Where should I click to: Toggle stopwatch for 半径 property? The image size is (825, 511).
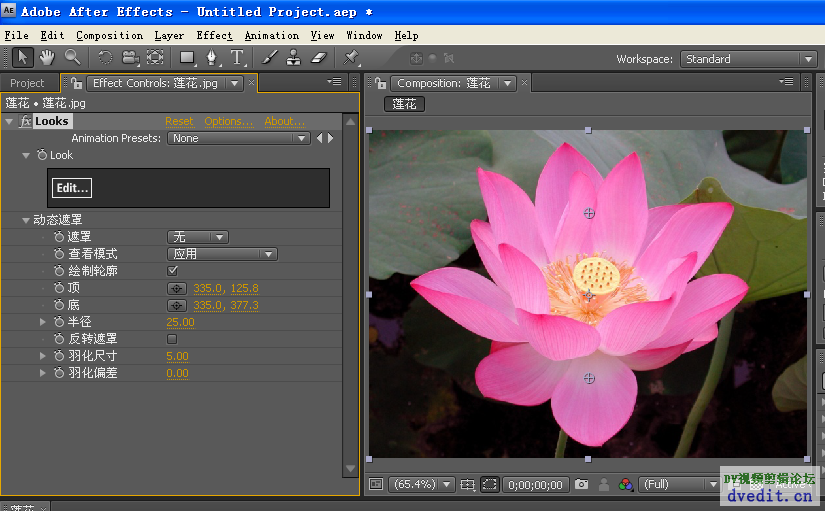pyautogui.click(x=59, y=322)
